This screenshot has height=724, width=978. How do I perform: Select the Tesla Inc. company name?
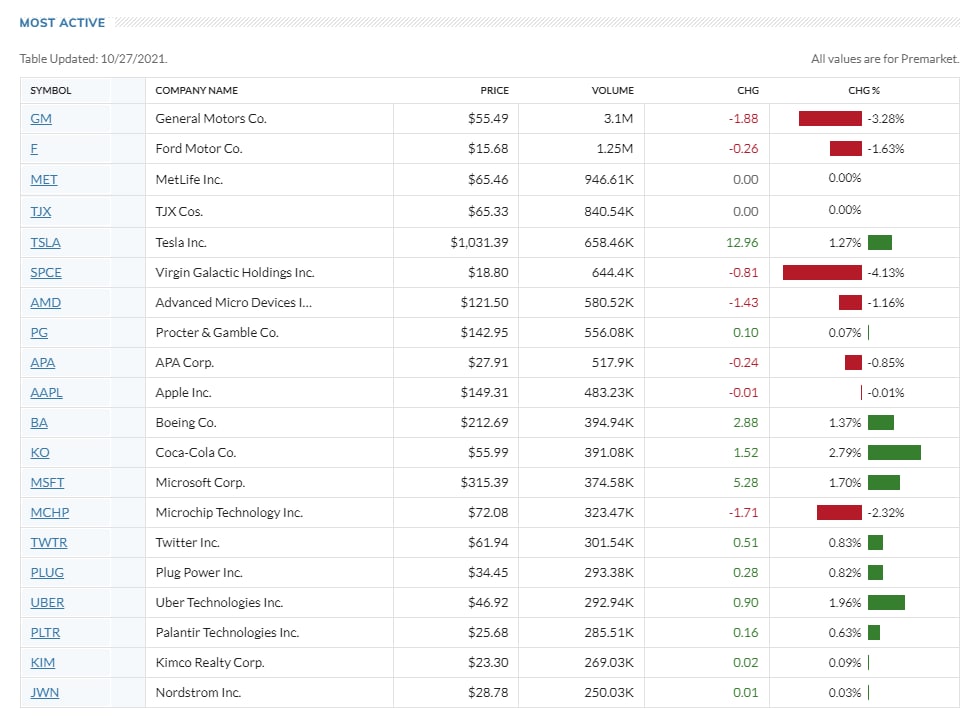click(x=181, y=243)
